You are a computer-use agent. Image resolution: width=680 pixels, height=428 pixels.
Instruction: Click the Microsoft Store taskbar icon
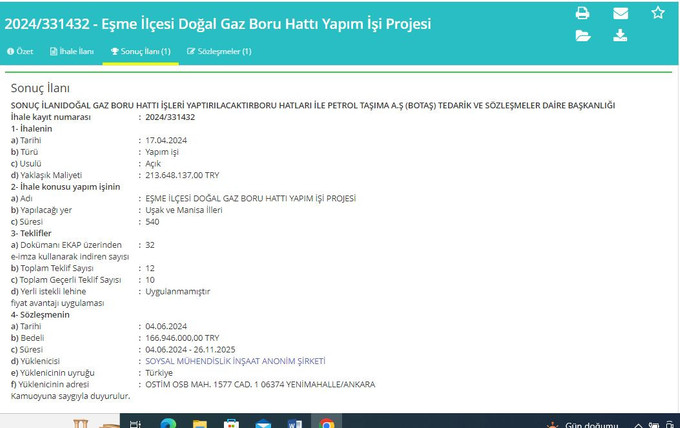pos(231,424)
